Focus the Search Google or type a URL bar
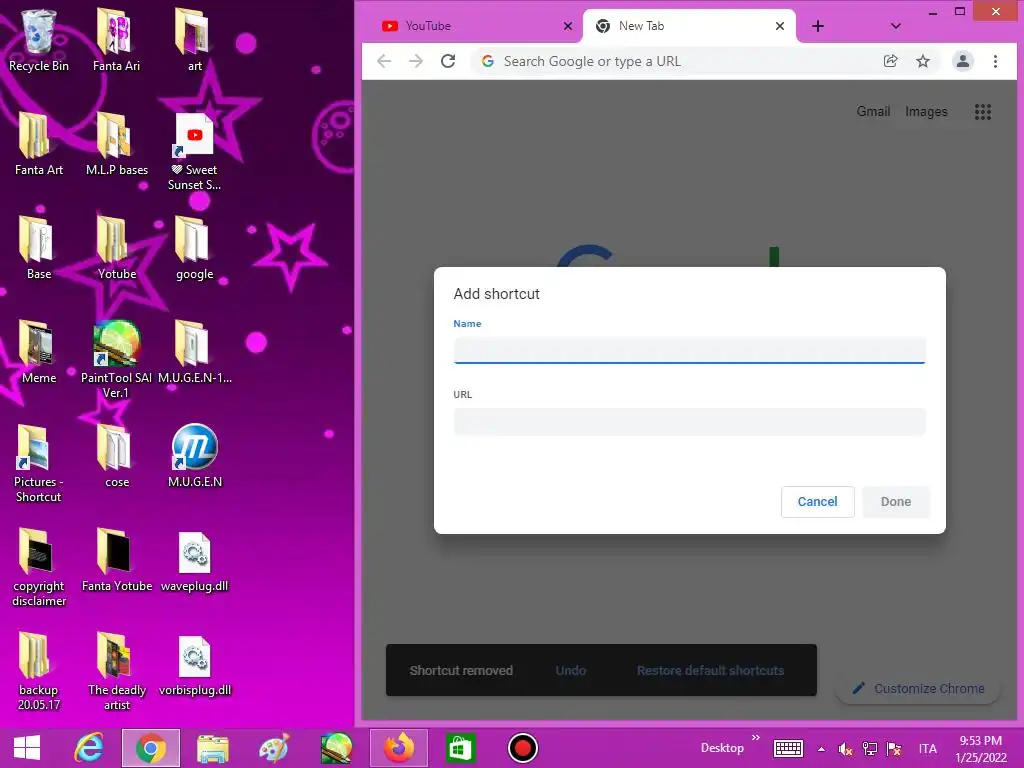This screenshot has height=768, width=1024. [679, 61]
